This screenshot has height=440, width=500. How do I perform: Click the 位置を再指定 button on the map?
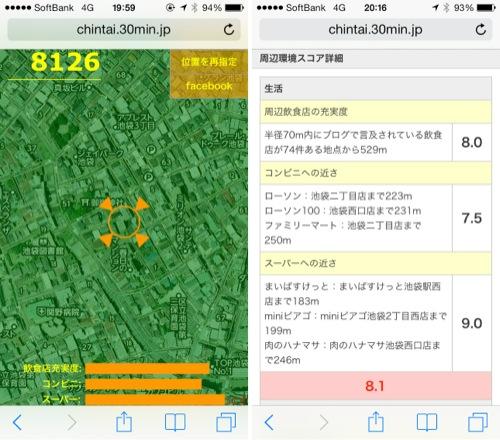coord(209,62)
